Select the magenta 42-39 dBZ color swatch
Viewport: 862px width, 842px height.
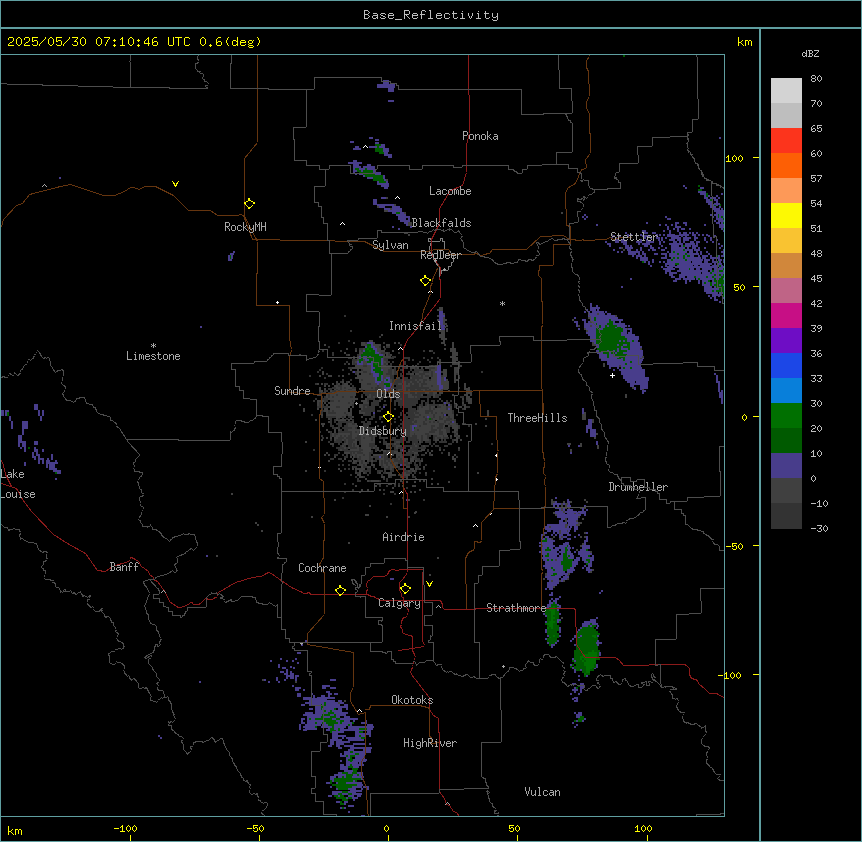click(786, 315)
